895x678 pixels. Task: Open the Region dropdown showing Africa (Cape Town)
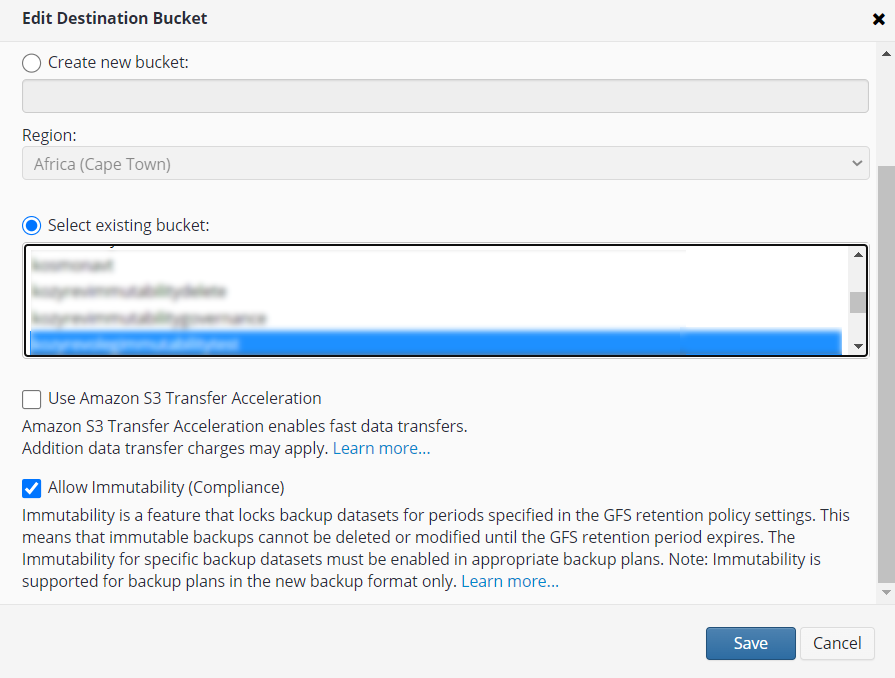click(x=445, y=163)
